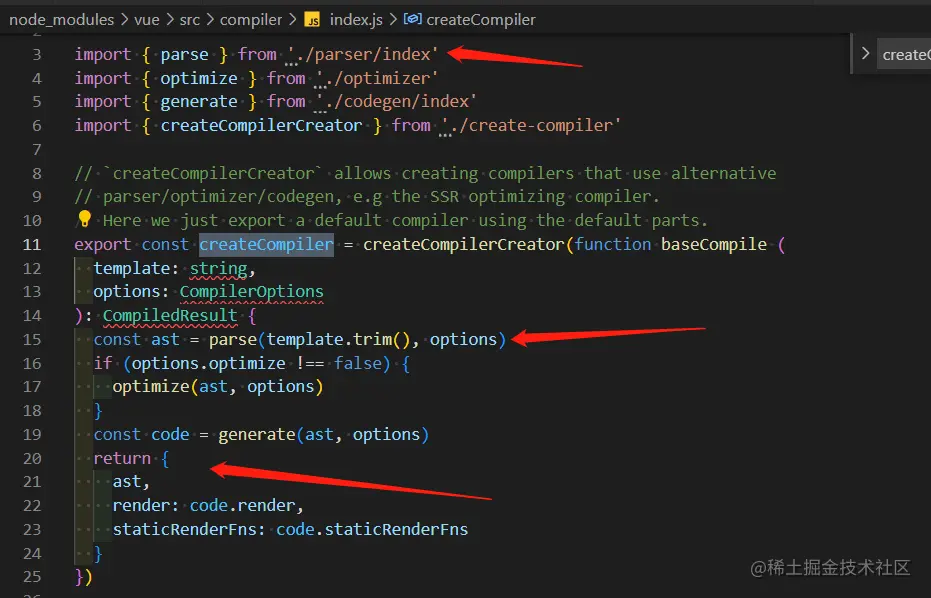
Task: Click the JS file icon in breadcrumb
Action: (x=312, y=20)
